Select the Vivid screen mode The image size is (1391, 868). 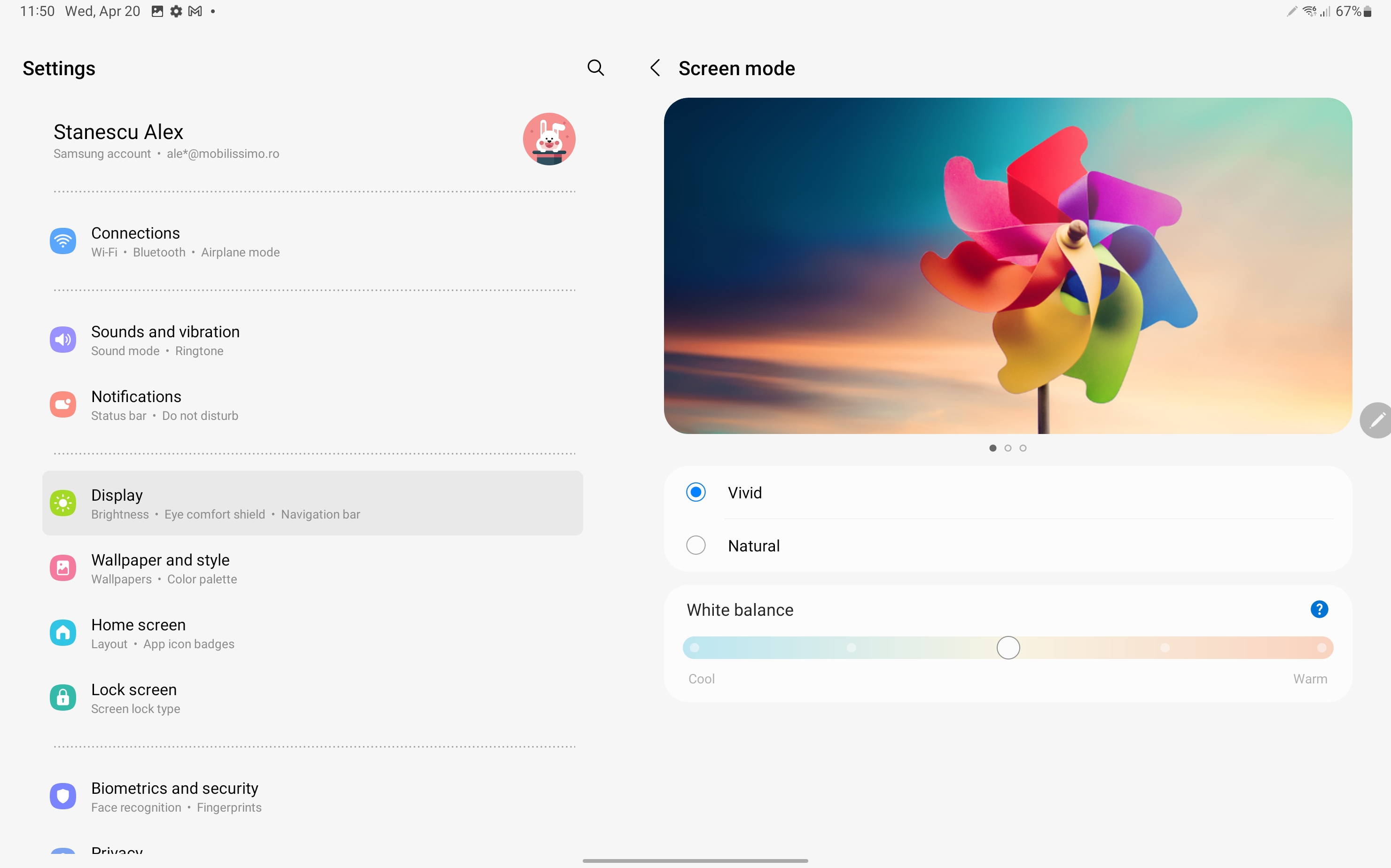click(x=1008, y=493)
